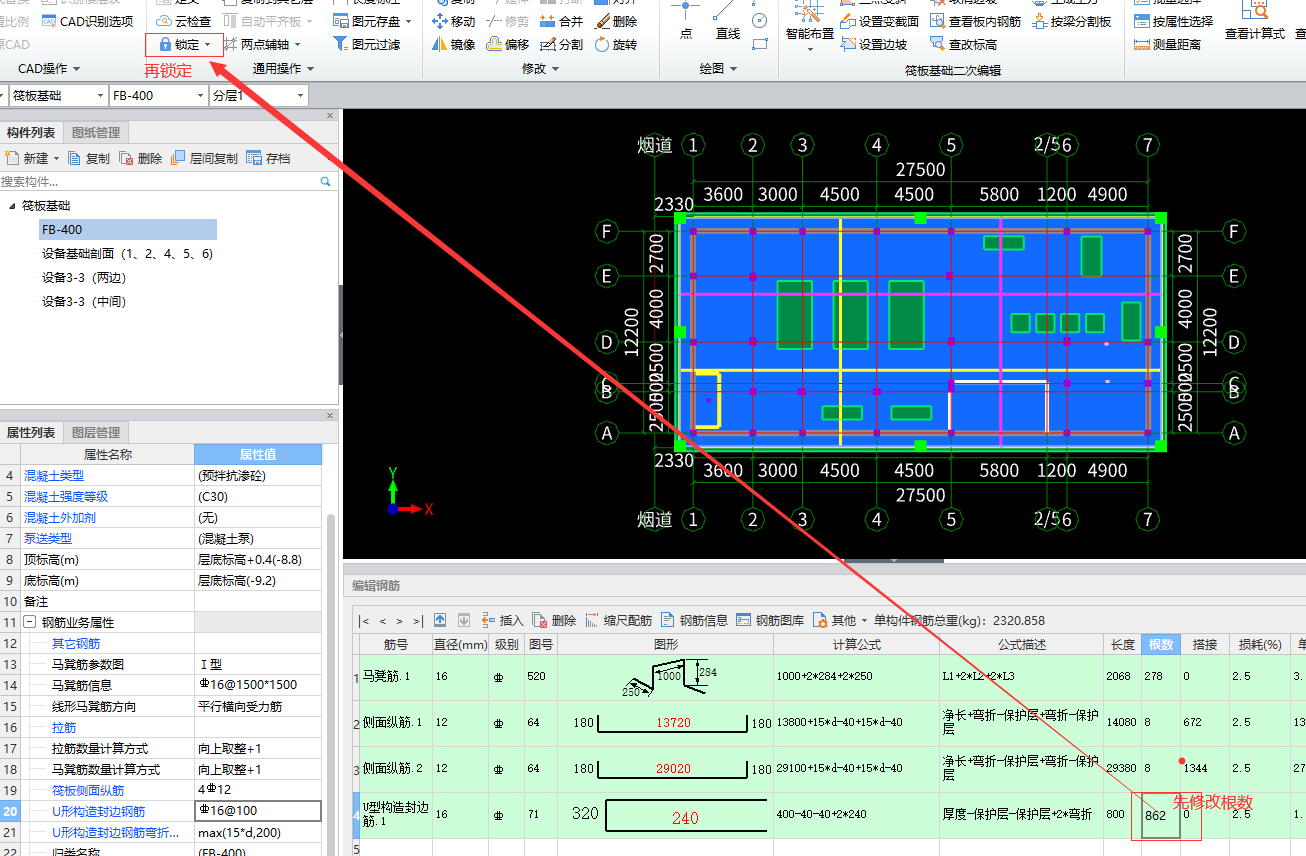1306x856 pixels.
Task: Select the 偏移 offset tool
Action: (508, 45)
